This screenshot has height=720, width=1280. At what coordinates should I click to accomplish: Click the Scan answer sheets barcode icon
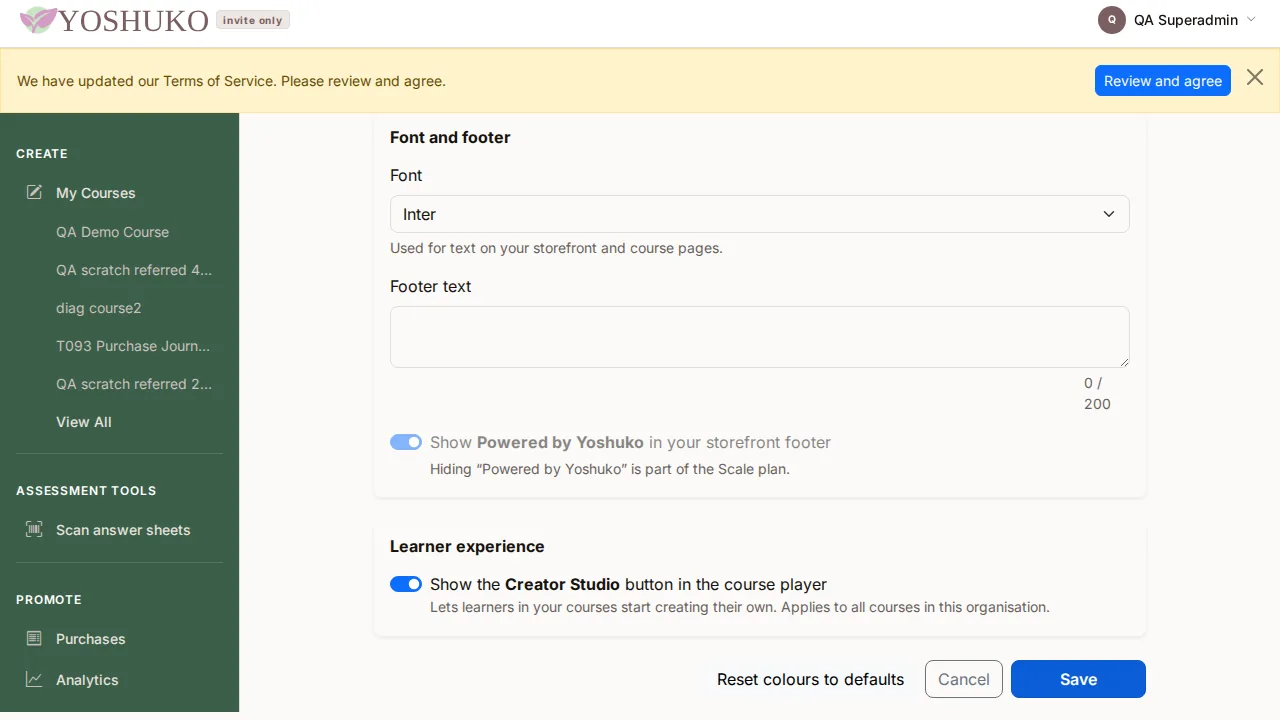(x=34, y=529)
